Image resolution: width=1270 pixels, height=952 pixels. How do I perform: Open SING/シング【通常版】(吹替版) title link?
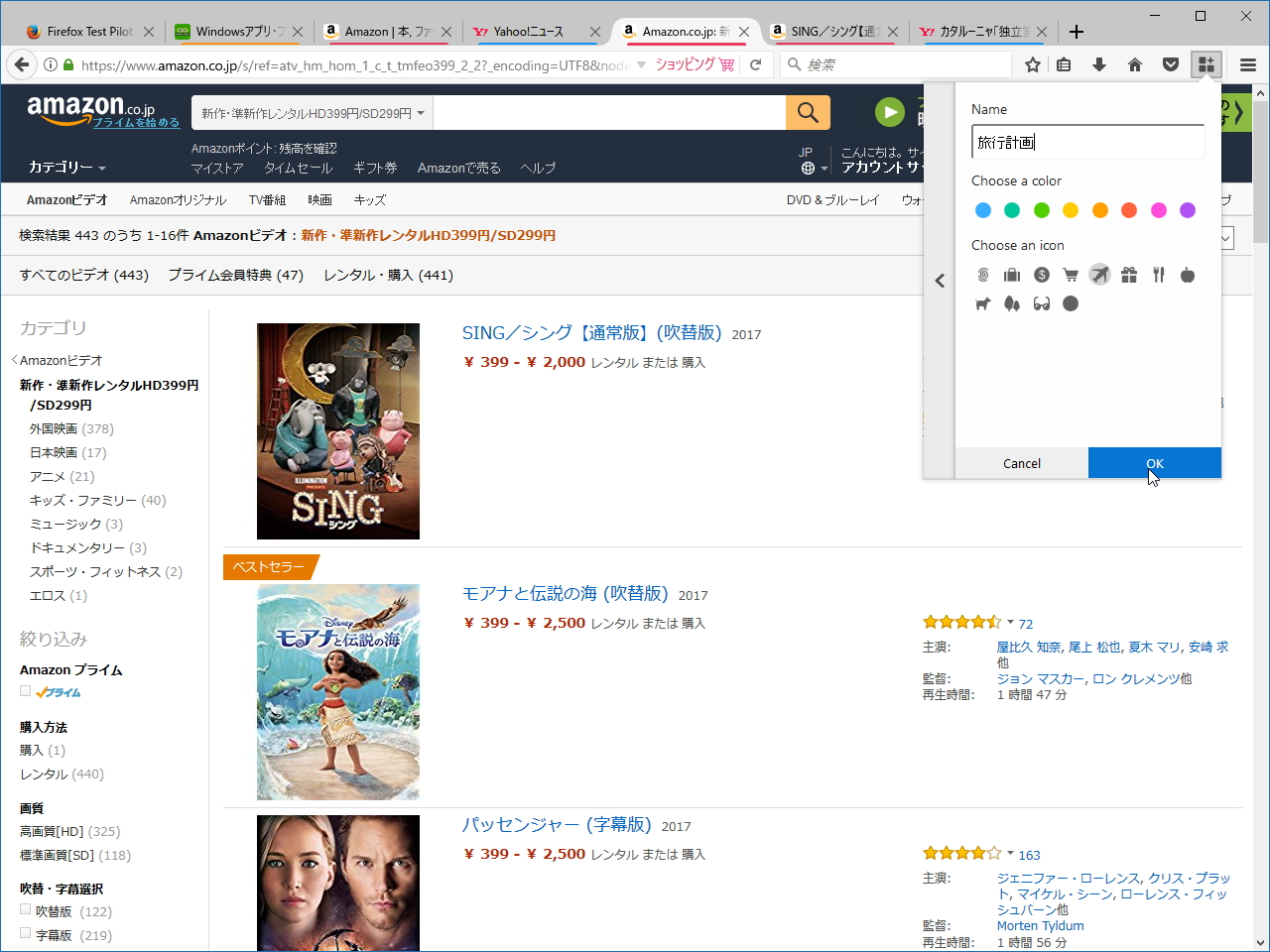[592, 333]
